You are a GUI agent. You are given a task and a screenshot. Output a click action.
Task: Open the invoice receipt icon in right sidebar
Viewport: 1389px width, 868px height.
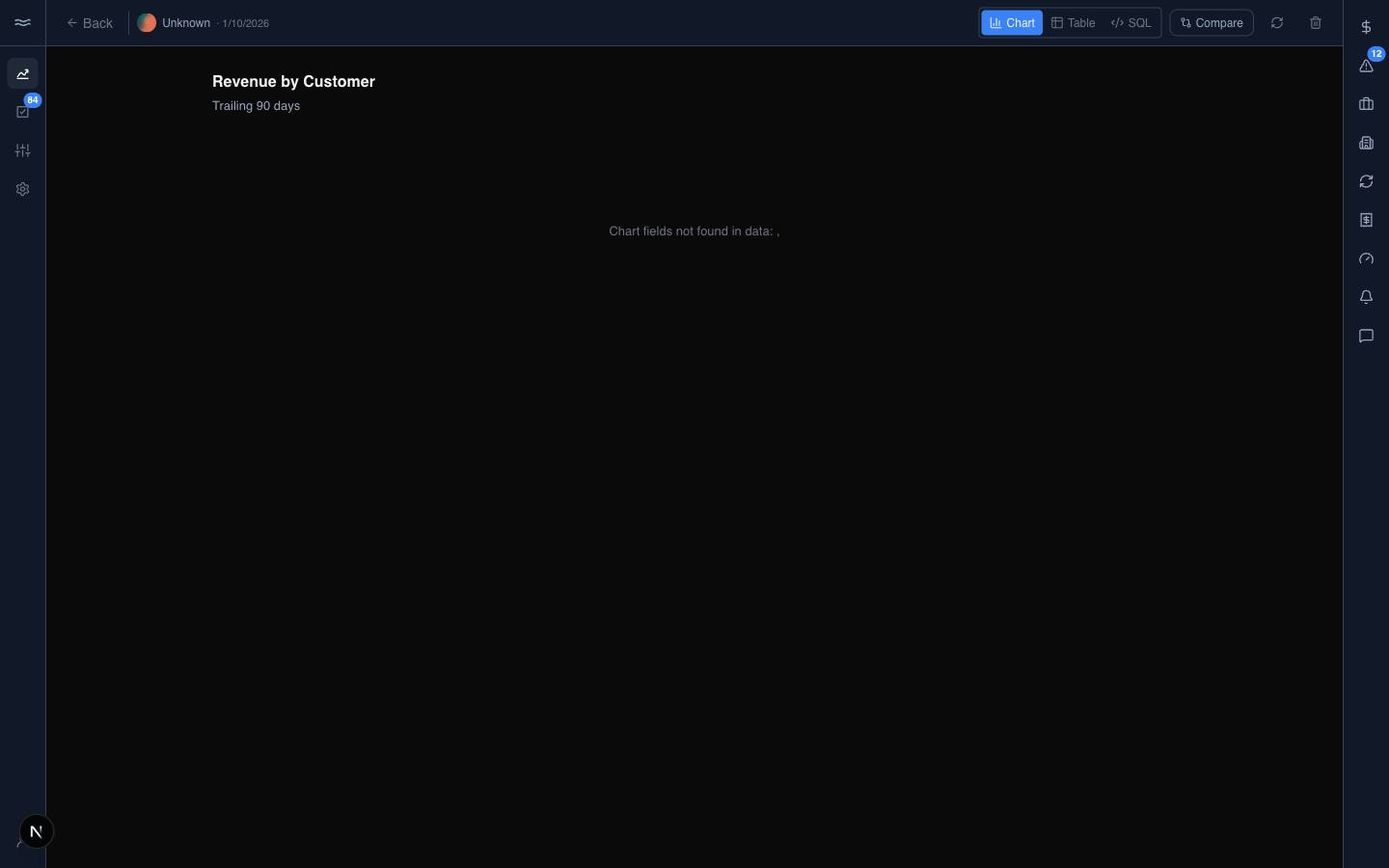1366,220
